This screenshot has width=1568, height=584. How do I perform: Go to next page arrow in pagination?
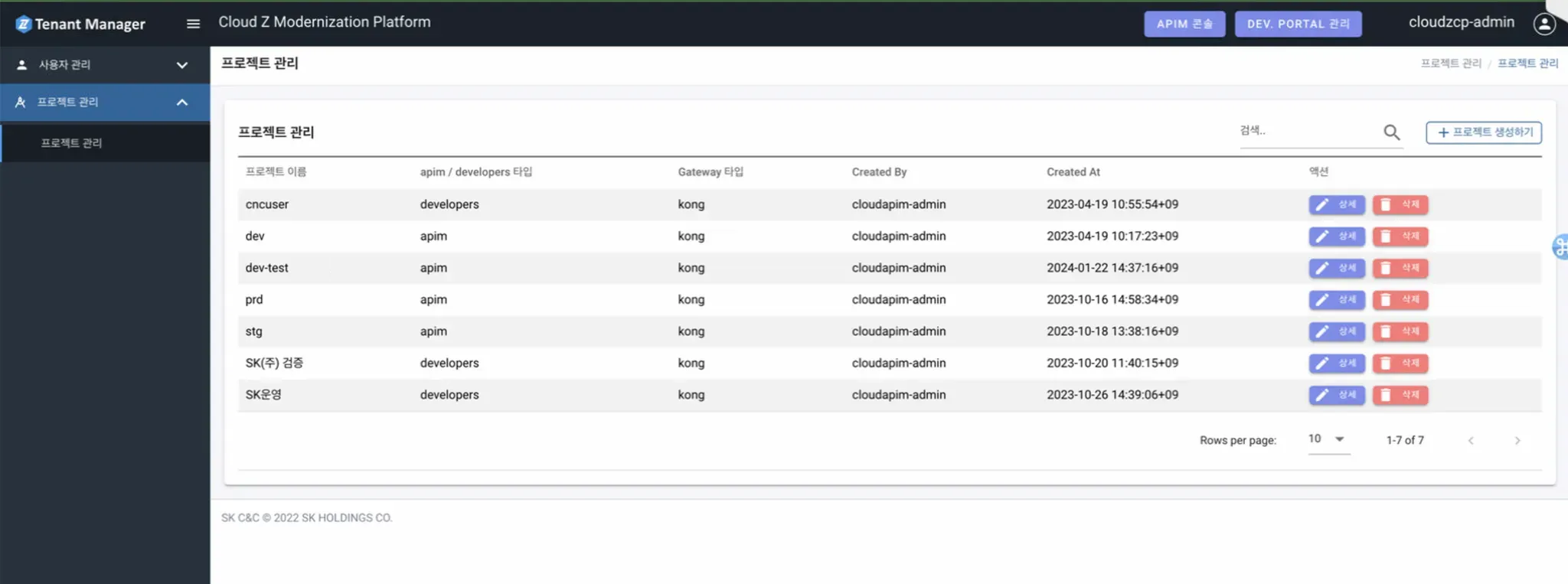[x=1517, y=440]
